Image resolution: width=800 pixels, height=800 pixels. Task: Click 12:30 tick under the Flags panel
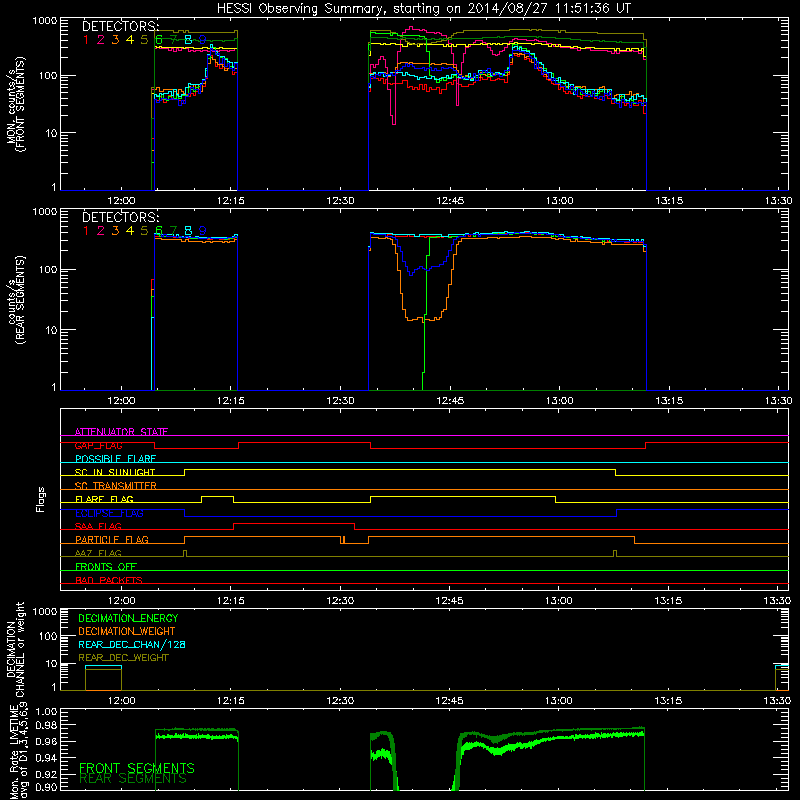point(340,601)
